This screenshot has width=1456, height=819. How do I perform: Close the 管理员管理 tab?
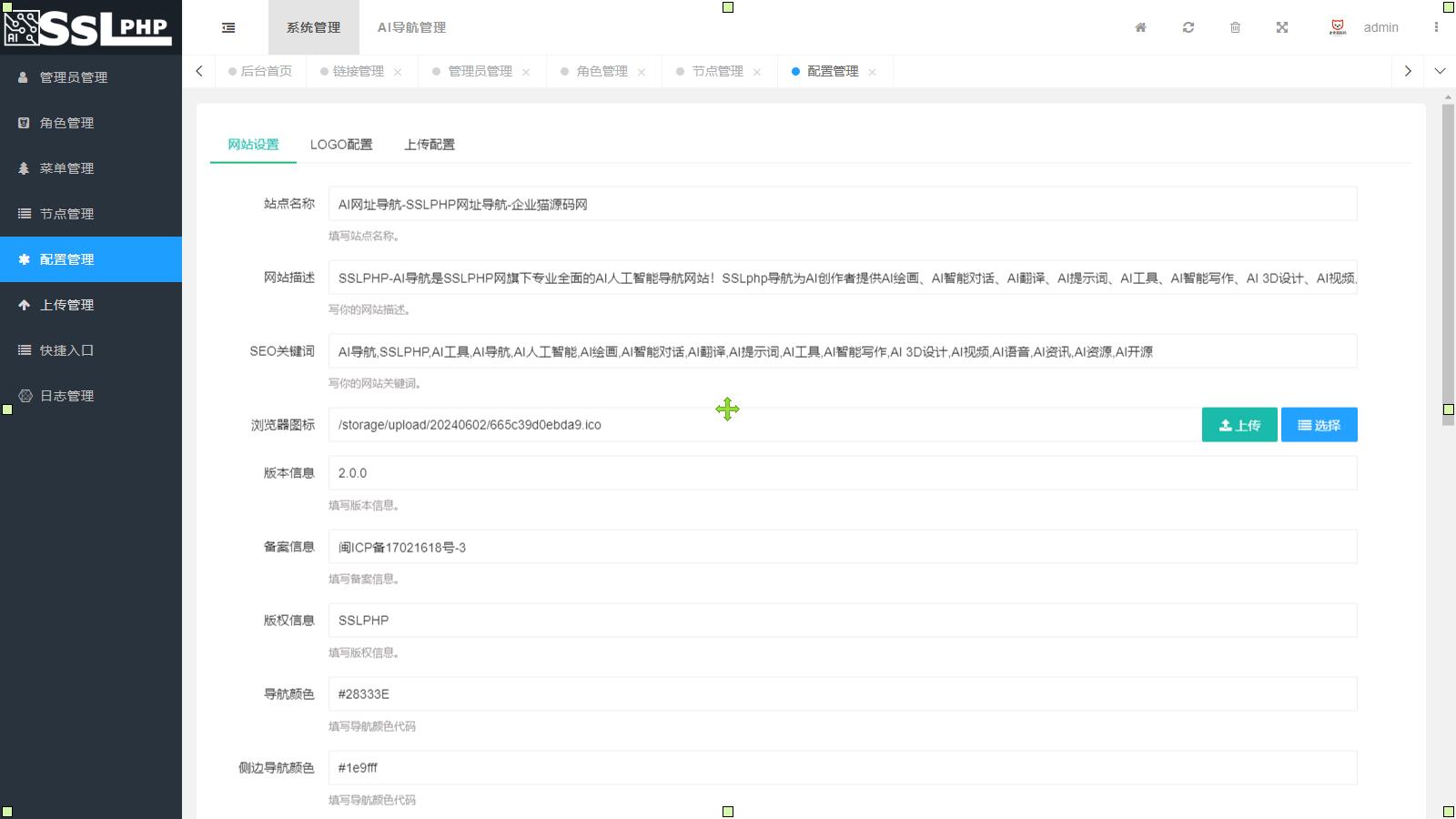[526, 72]
